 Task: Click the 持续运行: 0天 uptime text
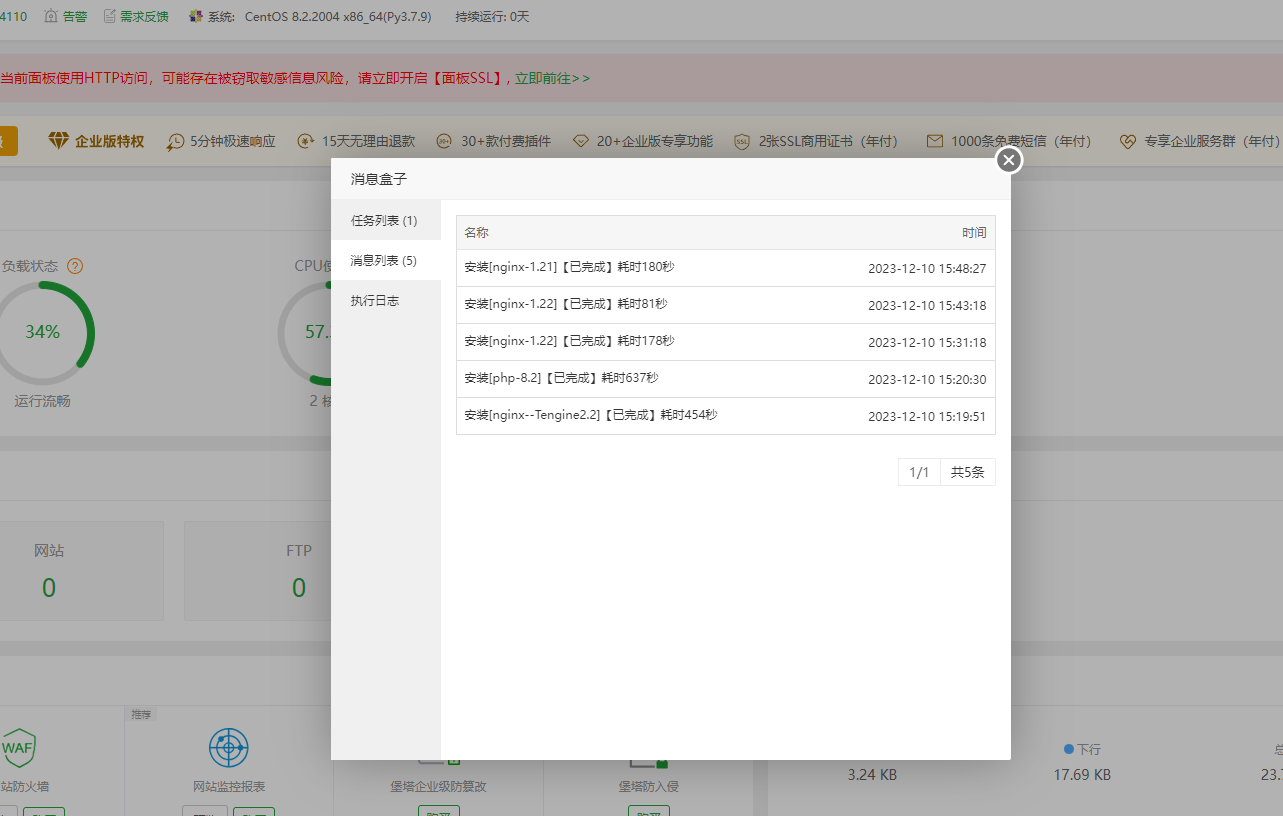[x=492, y=16]
